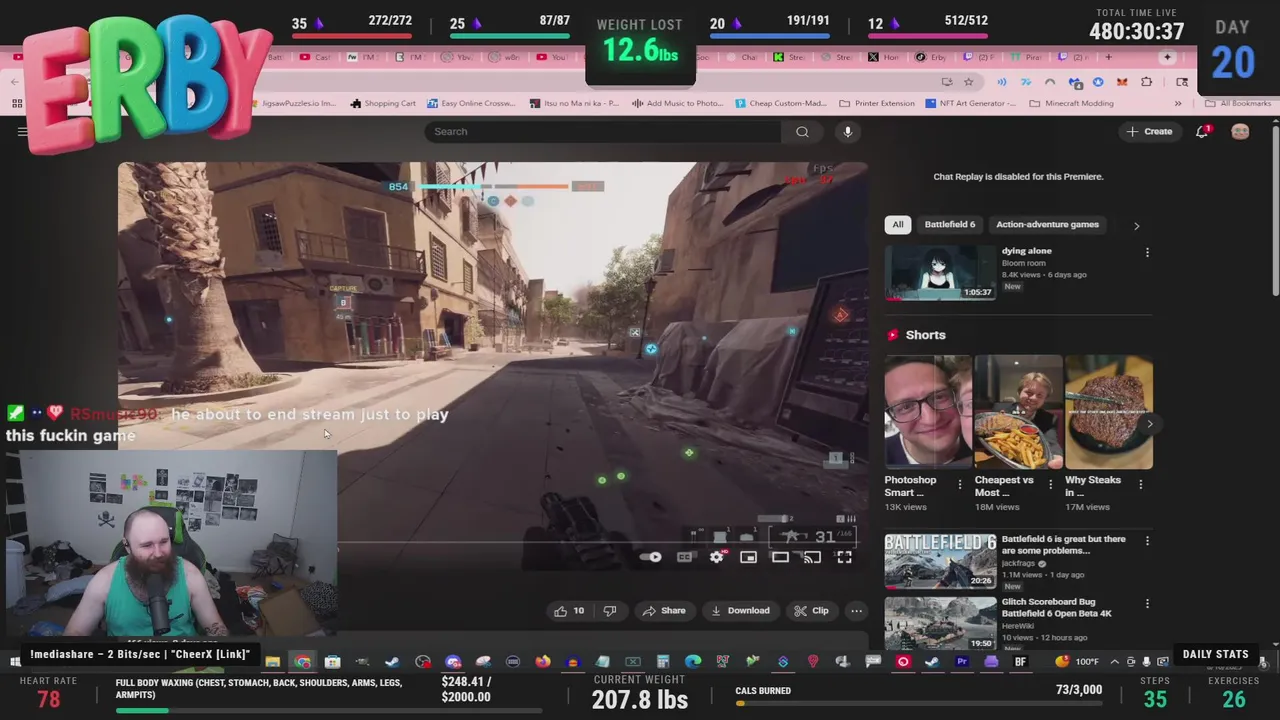This screenshot has width=1280, height=720.
Task: Dislike the video
Action: pyautogui.click(x=610, y=611)
